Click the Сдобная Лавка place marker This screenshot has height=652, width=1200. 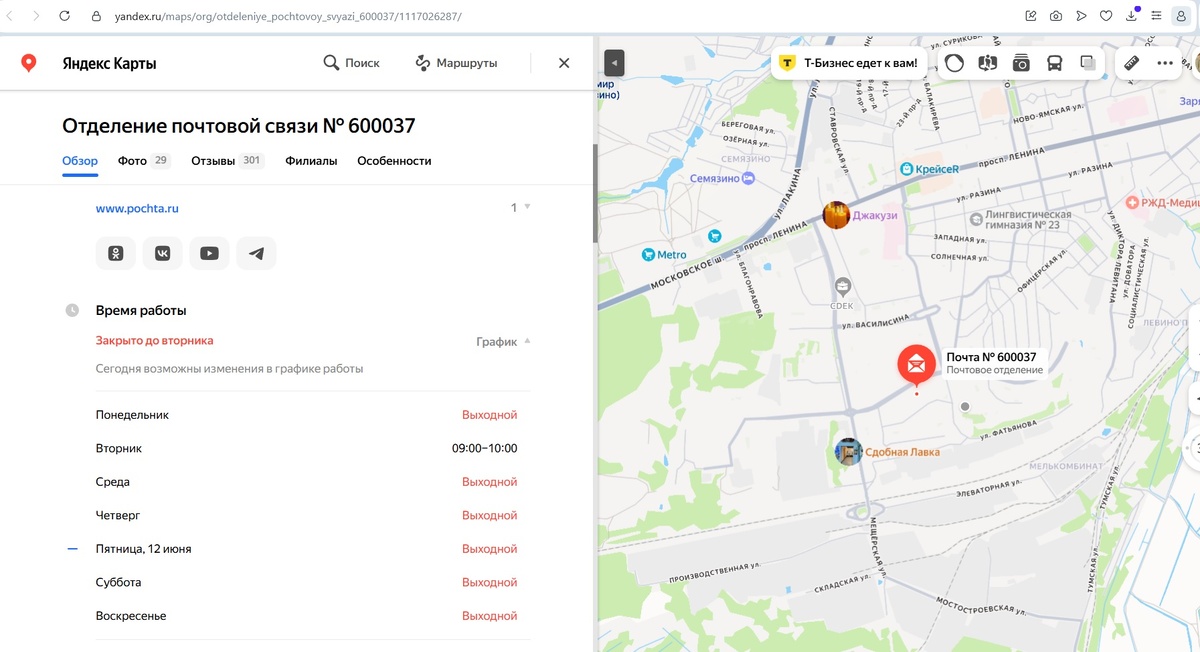tap(849, 452)
